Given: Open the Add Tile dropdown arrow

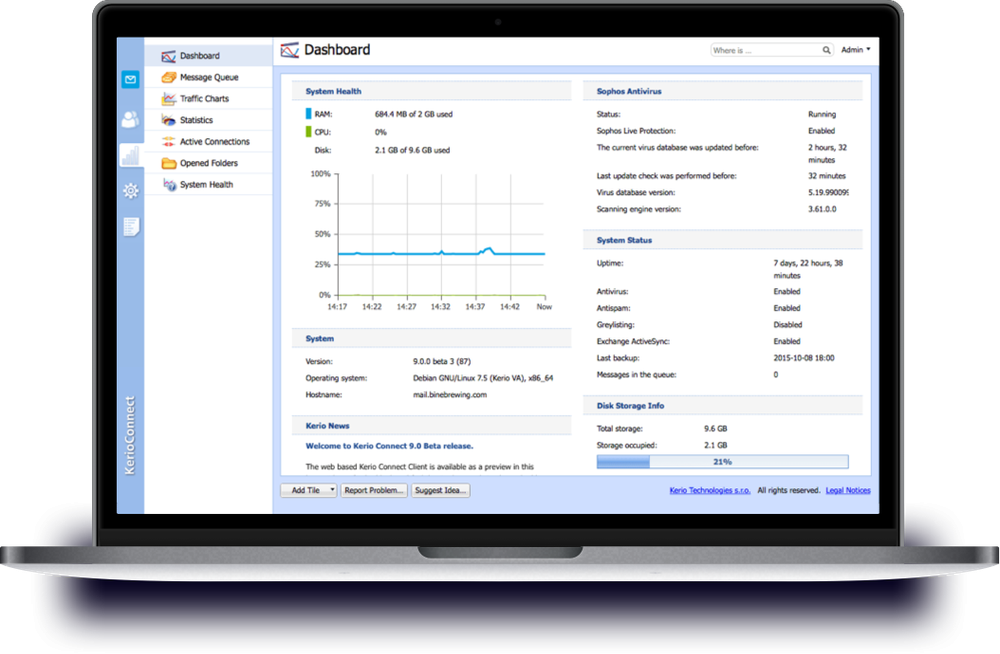Looking at the screenshot, I should pos(332,491).
